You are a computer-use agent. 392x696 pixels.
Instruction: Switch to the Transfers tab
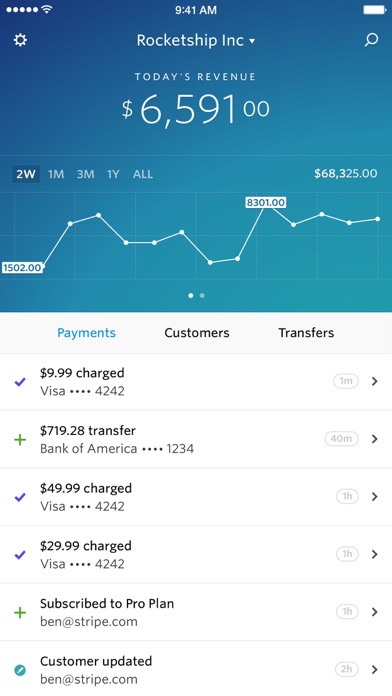click(x=306, y=333)
